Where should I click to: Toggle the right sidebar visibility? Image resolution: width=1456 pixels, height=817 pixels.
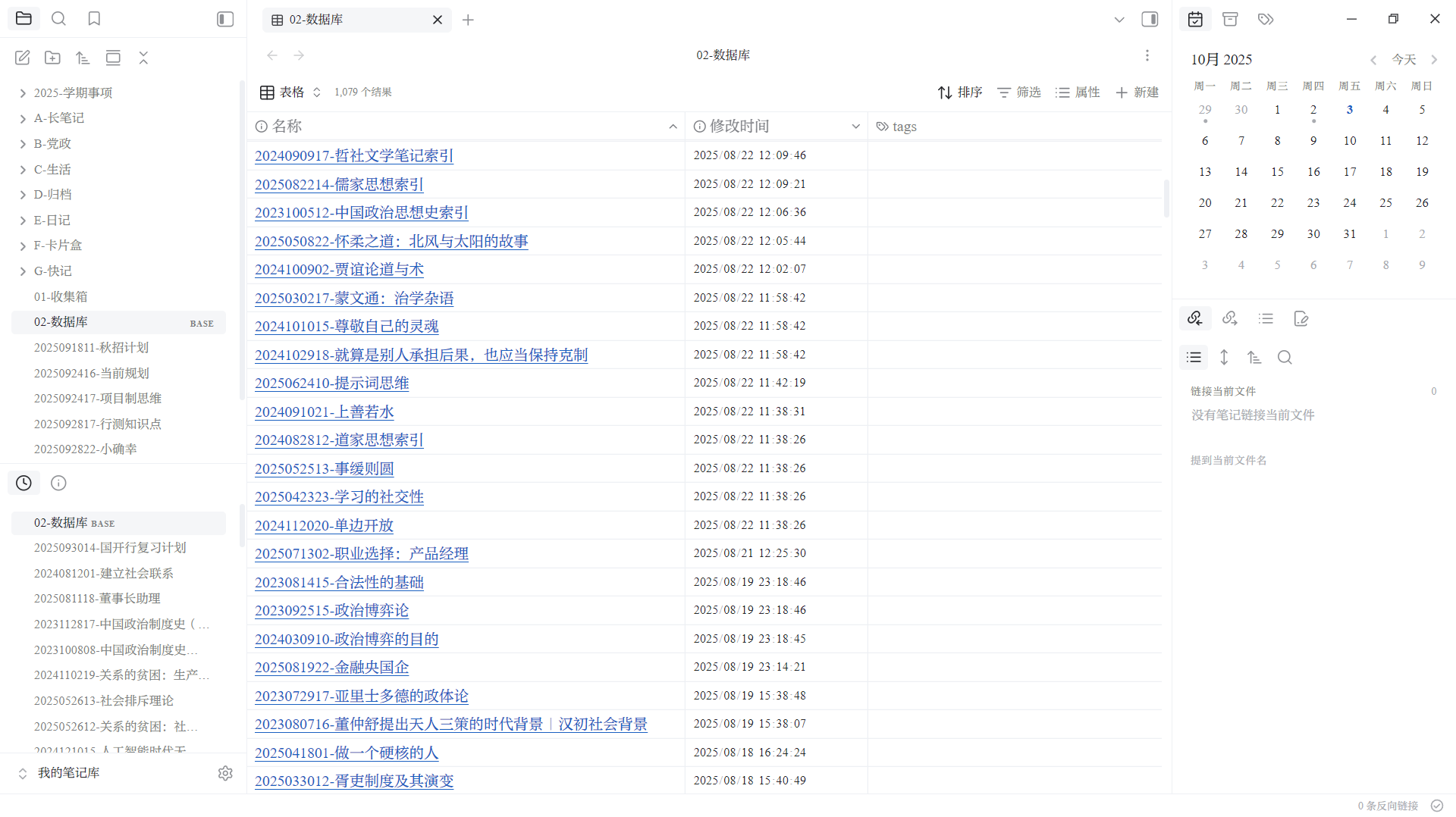(x=1150, y=19)
